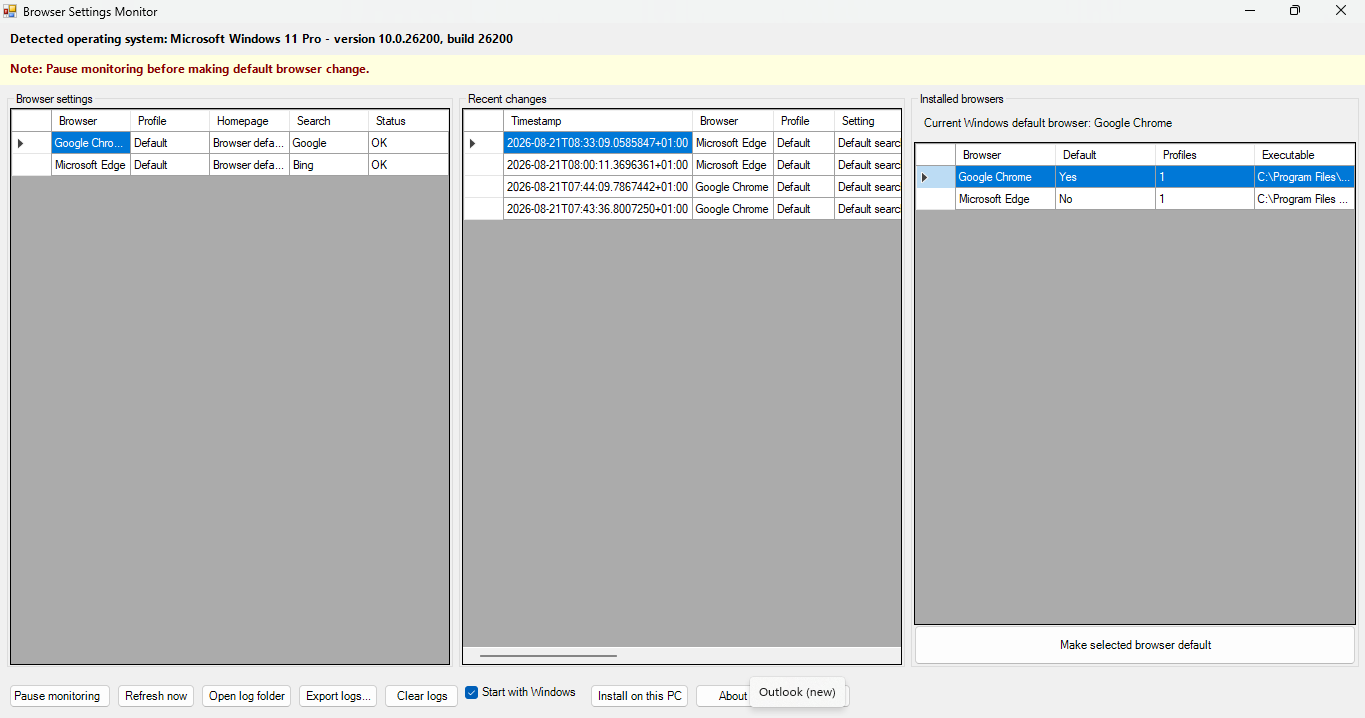Open the log folder
Image resolution: width=1365 pixels, height=718 pixels.
[x=247, y=696]
